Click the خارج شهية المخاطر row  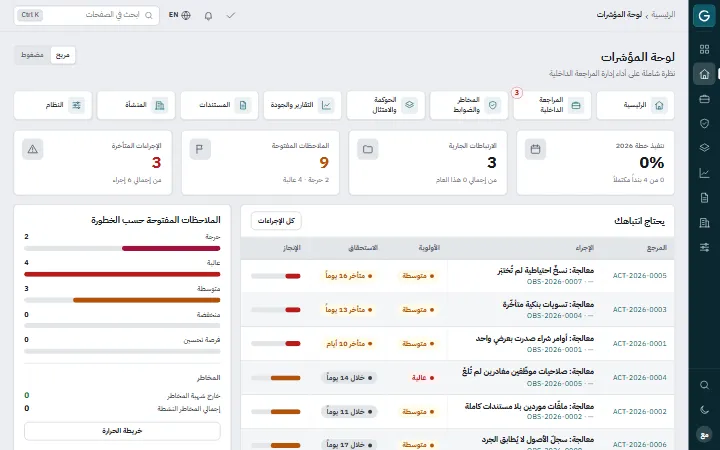click(122, 395)
